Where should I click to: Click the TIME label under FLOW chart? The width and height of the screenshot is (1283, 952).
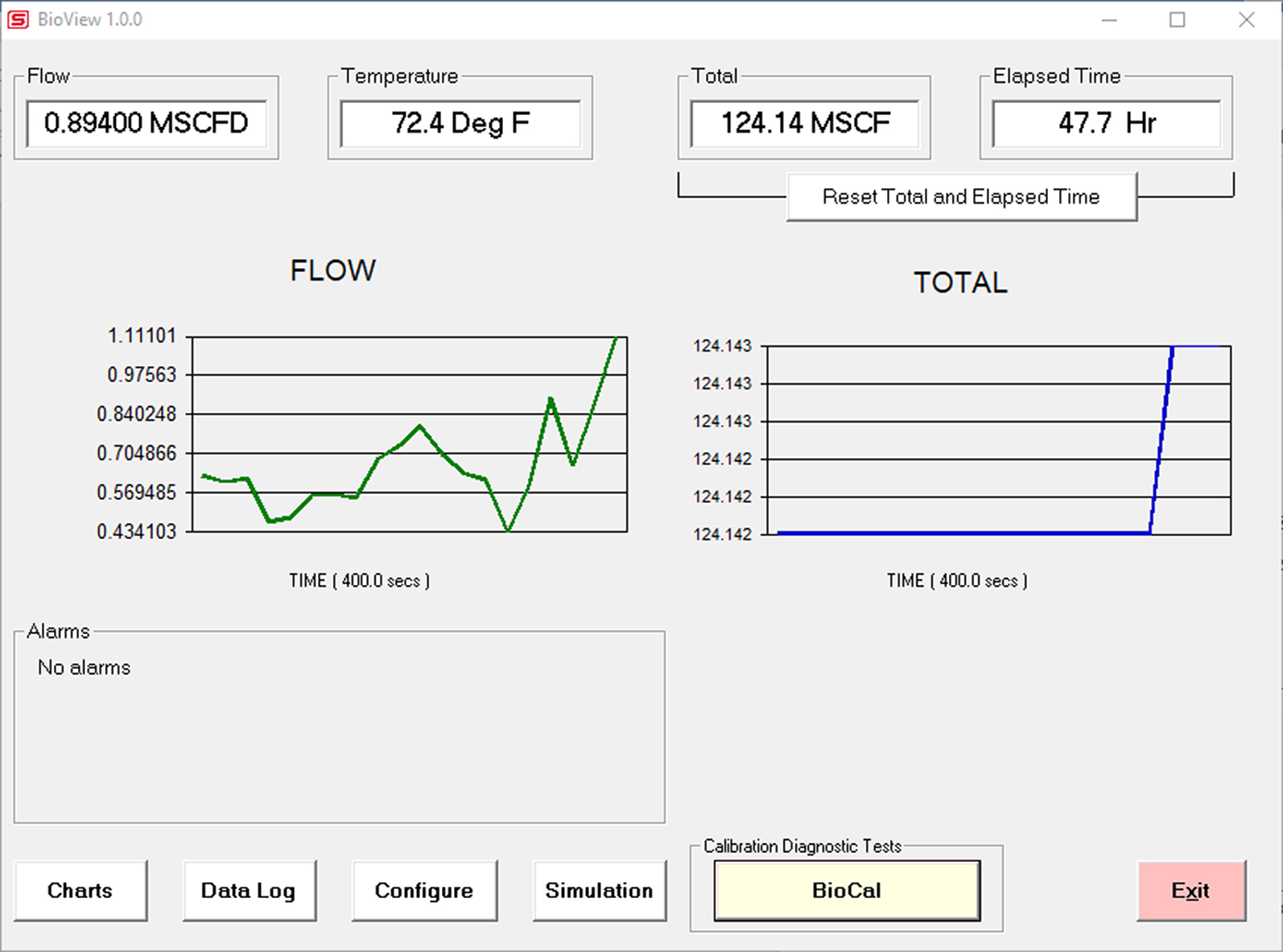click(x=360, y=580)
